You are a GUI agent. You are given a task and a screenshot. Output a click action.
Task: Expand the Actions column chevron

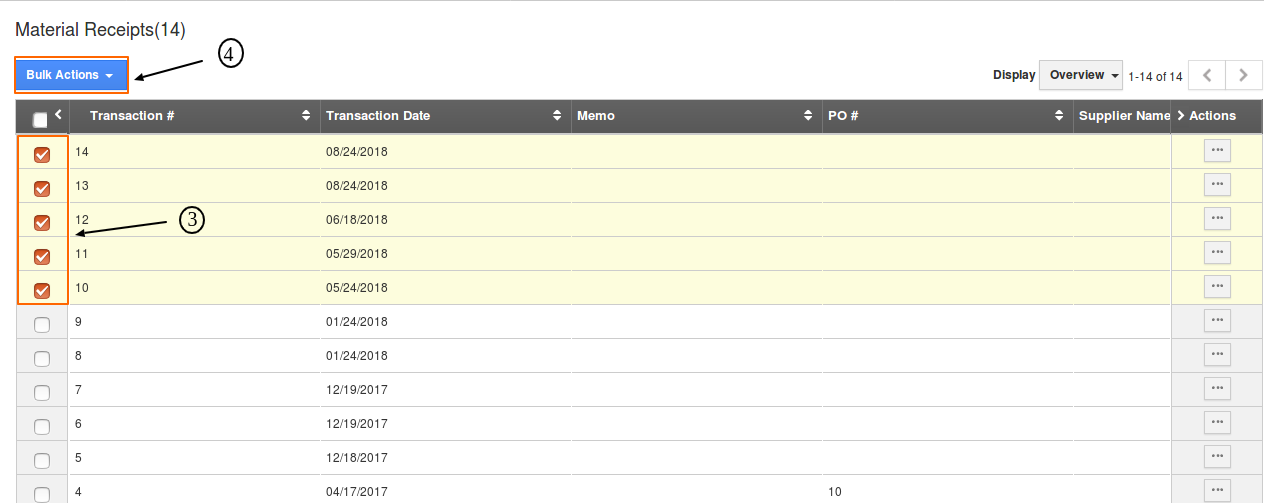1180,116
